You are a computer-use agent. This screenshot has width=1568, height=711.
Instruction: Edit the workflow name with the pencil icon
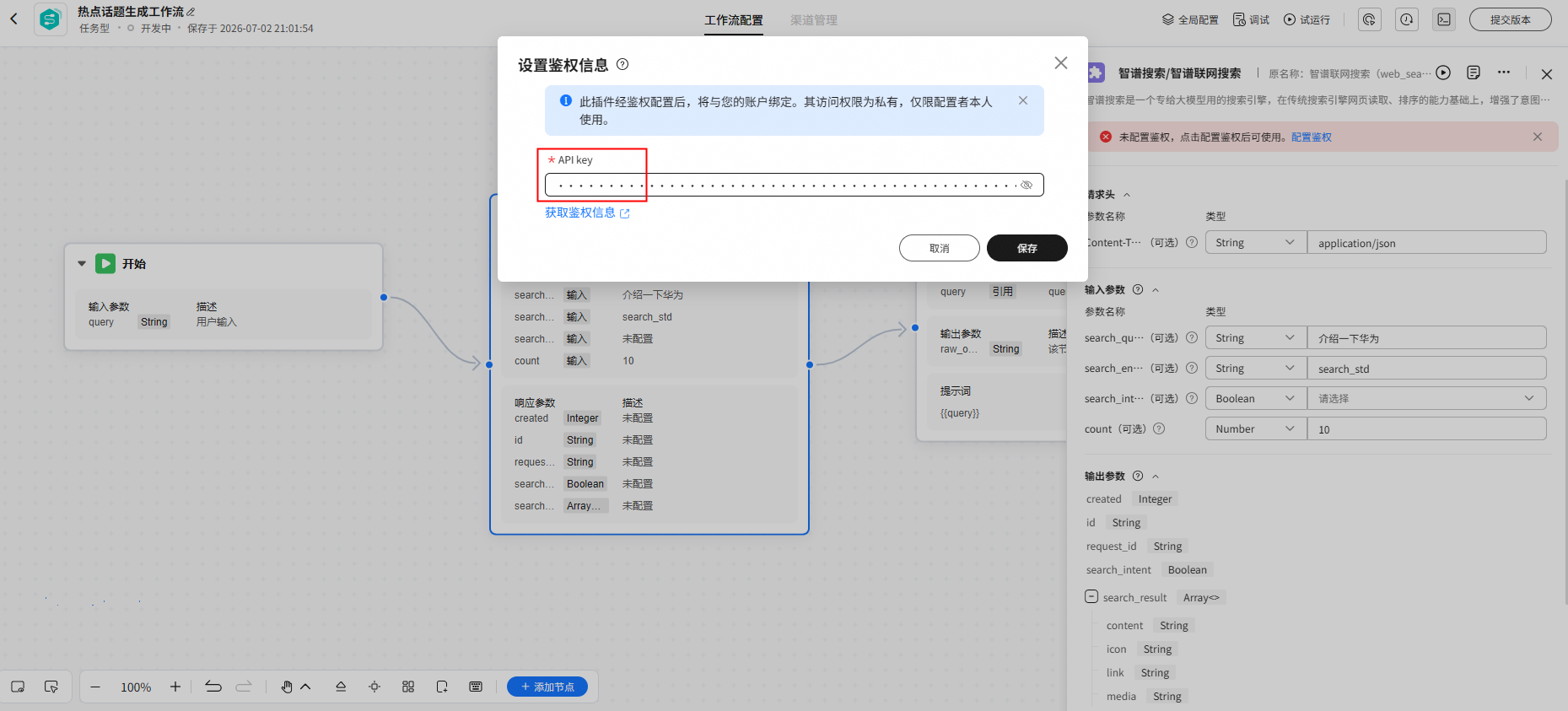point(191,12)
